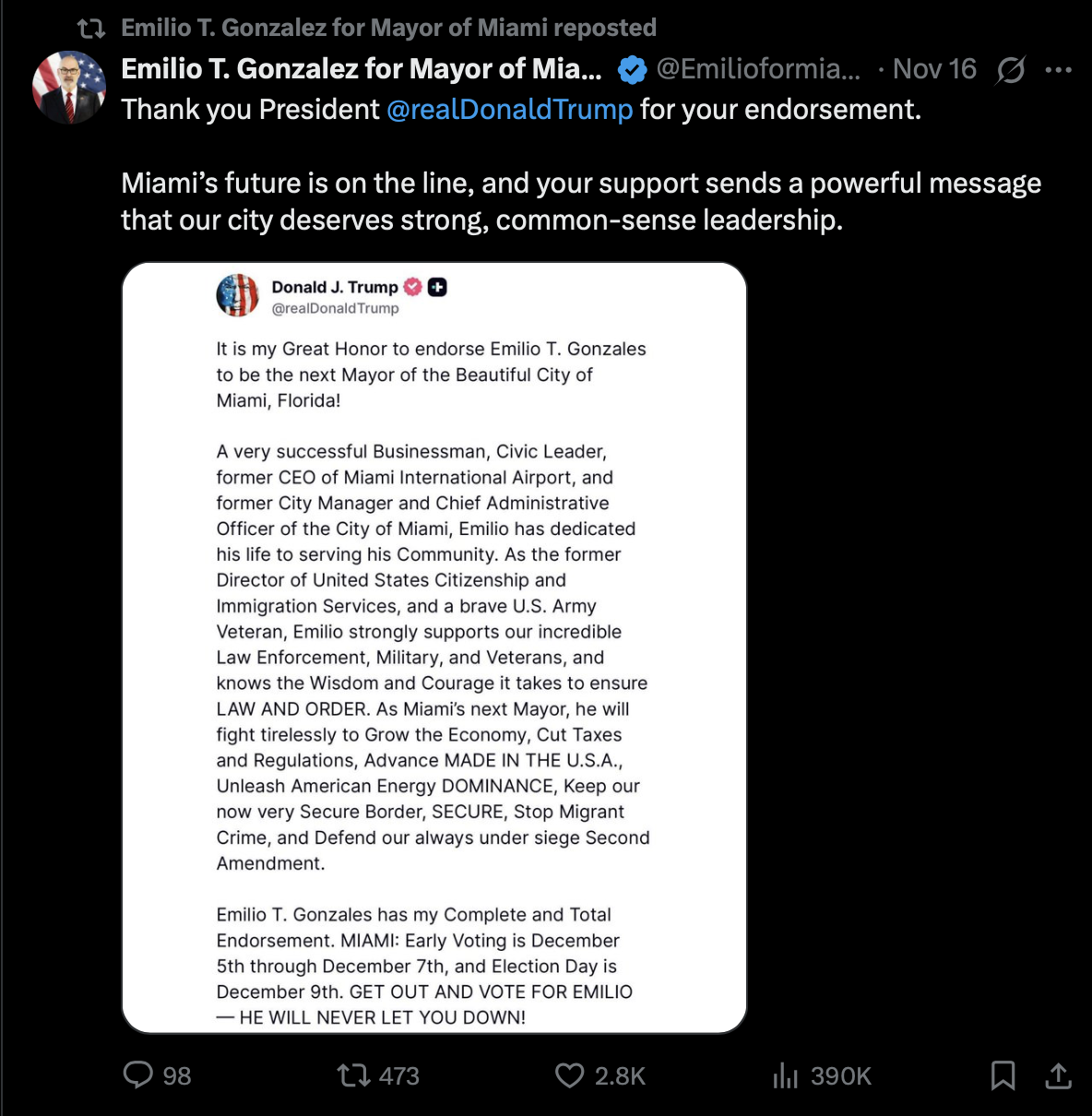Open the post's Nov 16 timestamp
1092x1116 pixels.
pos(934,69)
